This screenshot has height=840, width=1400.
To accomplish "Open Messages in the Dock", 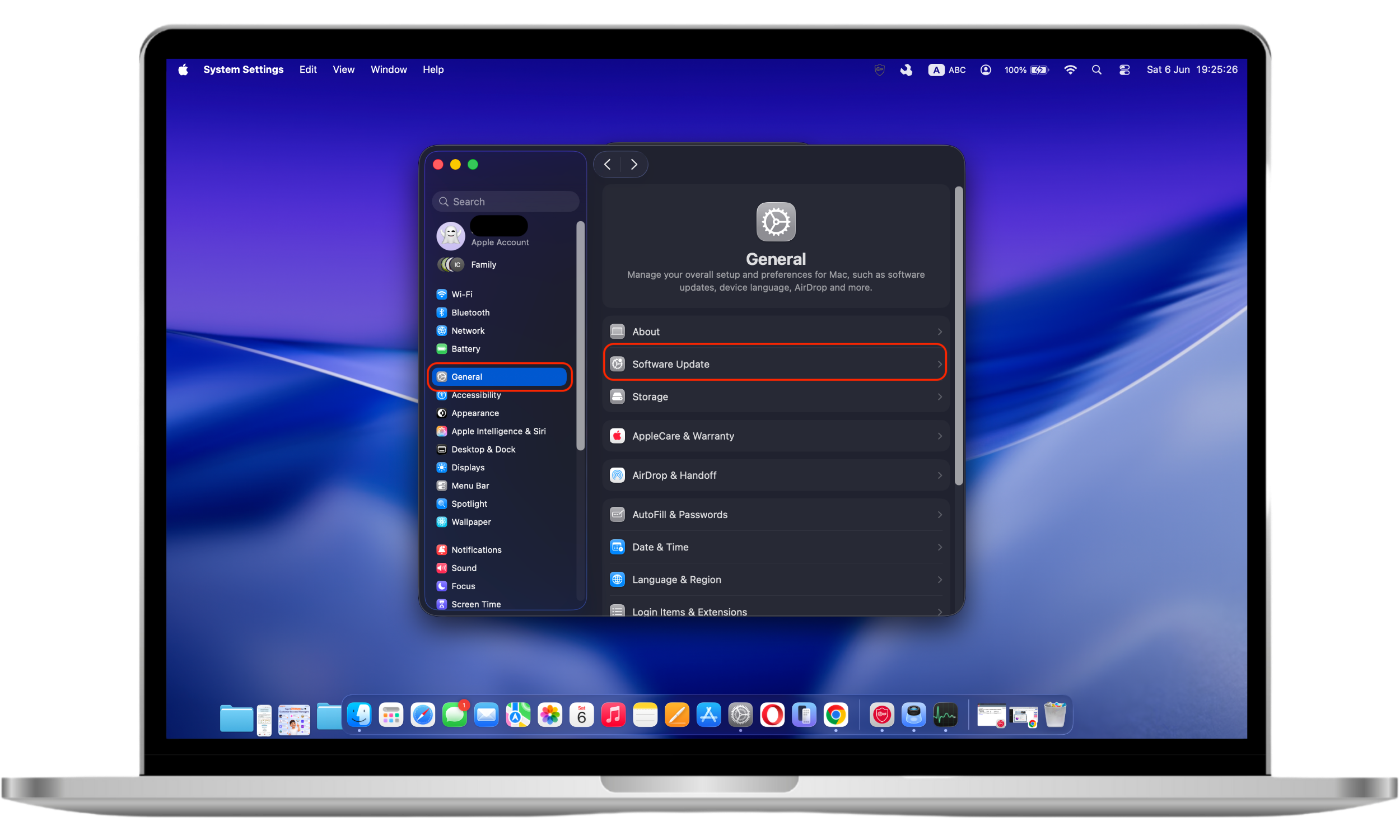I will [454, 715].
